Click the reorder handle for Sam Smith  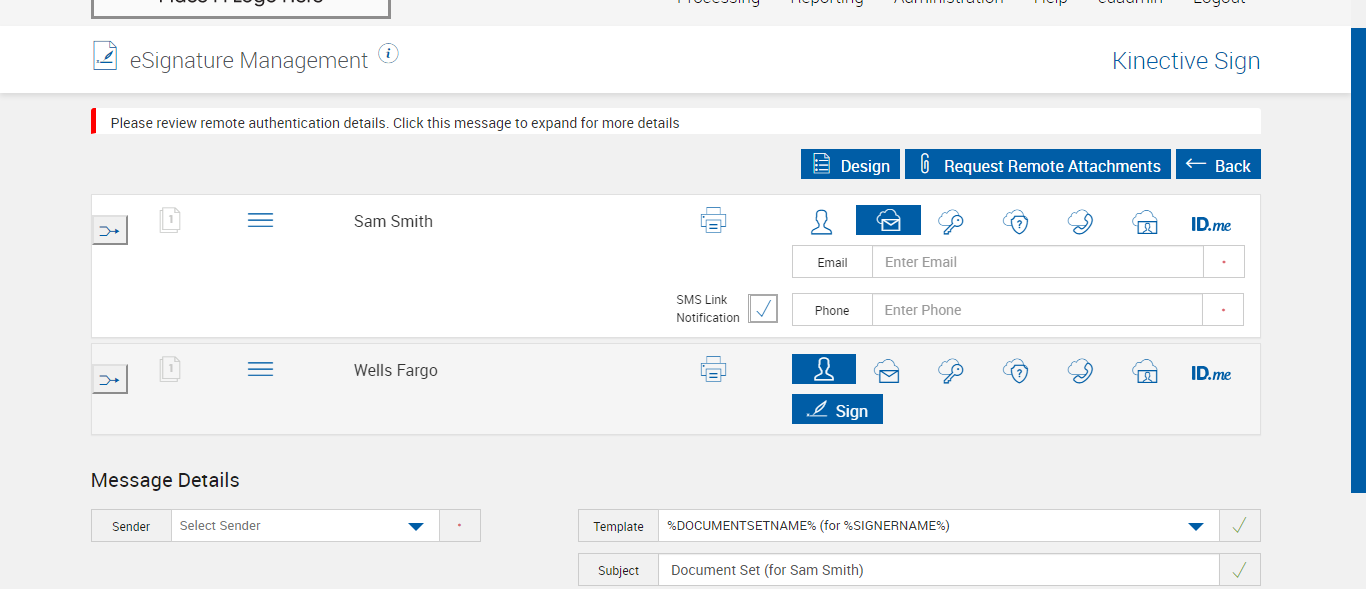[260, 220]
